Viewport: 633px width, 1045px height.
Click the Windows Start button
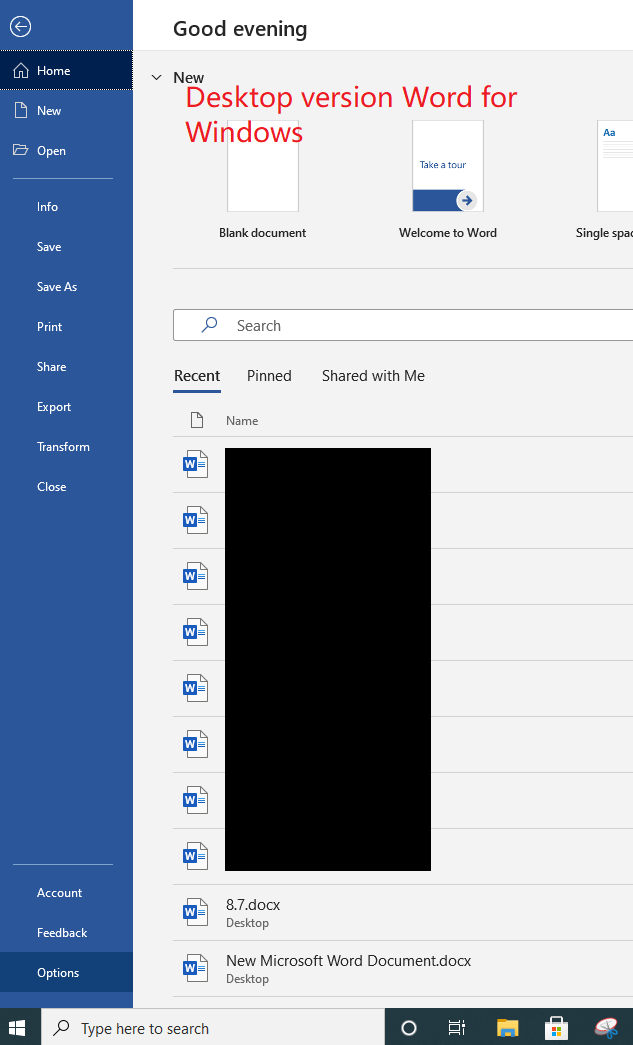[x=17, y=1028]
